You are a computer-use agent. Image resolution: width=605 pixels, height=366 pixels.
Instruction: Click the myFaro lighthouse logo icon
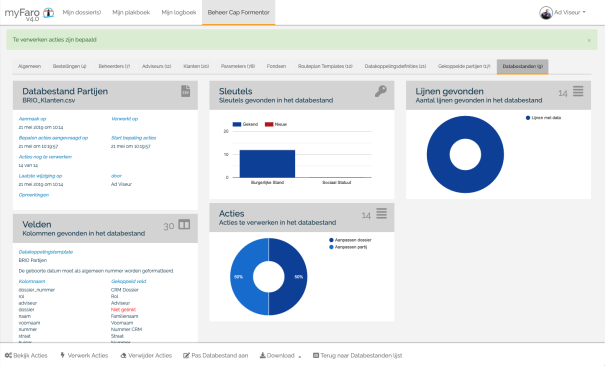tap(48, 12)
